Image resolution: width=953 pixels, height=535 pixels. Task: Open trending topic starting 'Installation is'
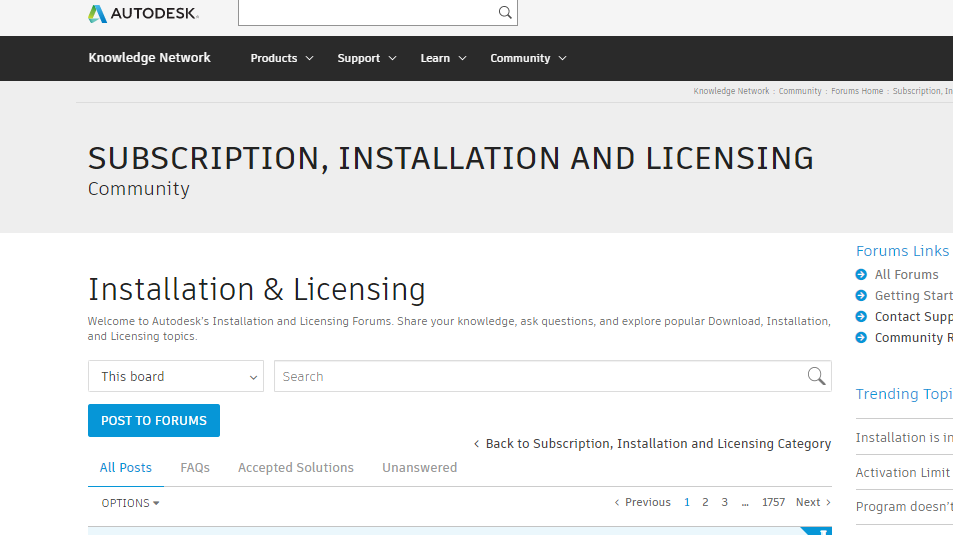coord(904,438)
